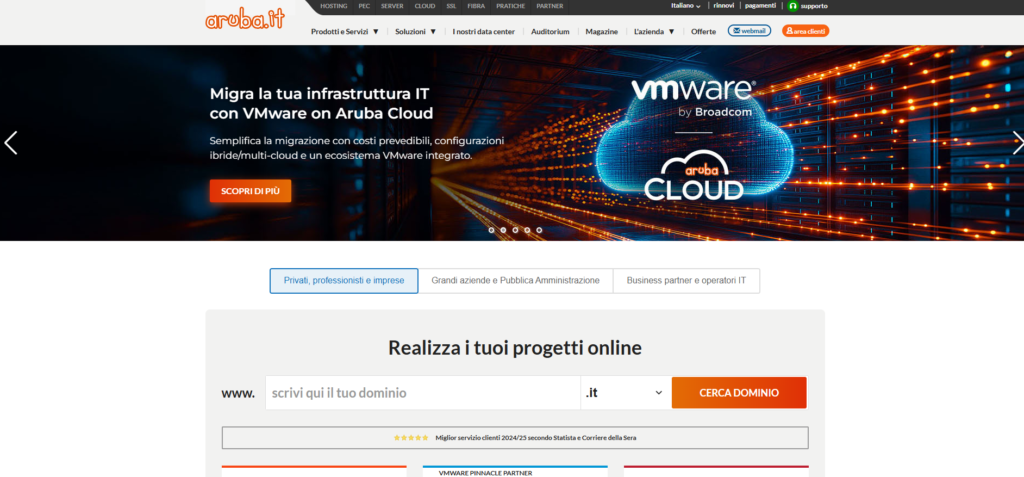The image size is (1024, 477).
Task: Focus the domain name search field
Action: [423, 393]
